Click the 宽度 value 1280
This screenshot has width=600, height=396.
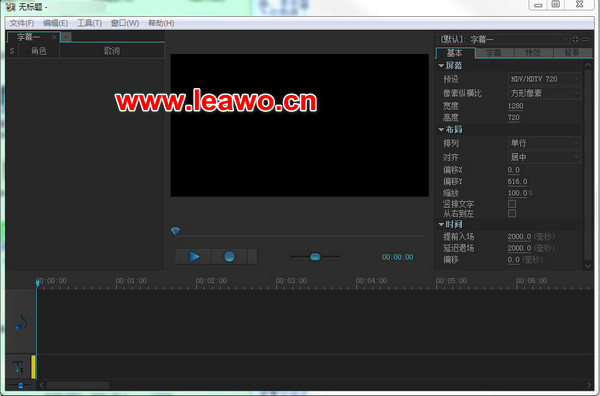(515, 106)
